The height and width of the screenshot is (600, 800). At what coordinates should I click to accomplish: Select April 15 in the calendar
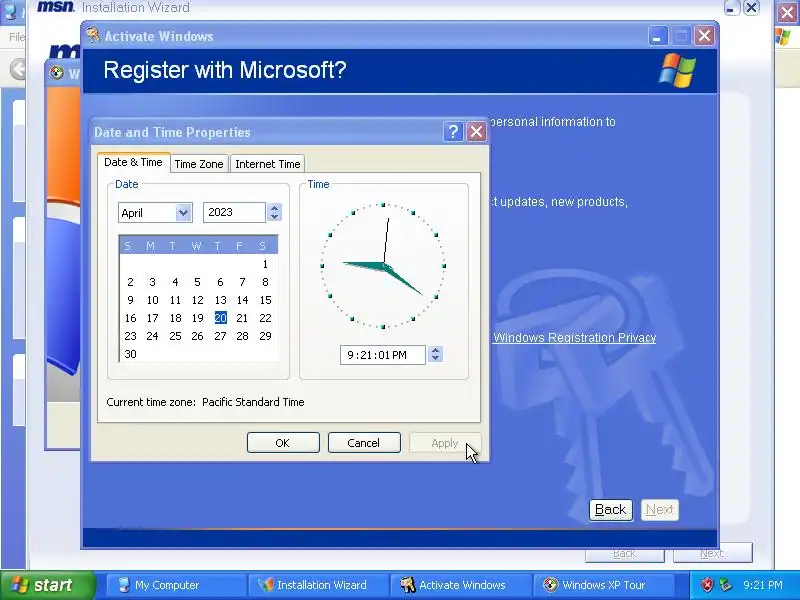[x=265, y=300]
